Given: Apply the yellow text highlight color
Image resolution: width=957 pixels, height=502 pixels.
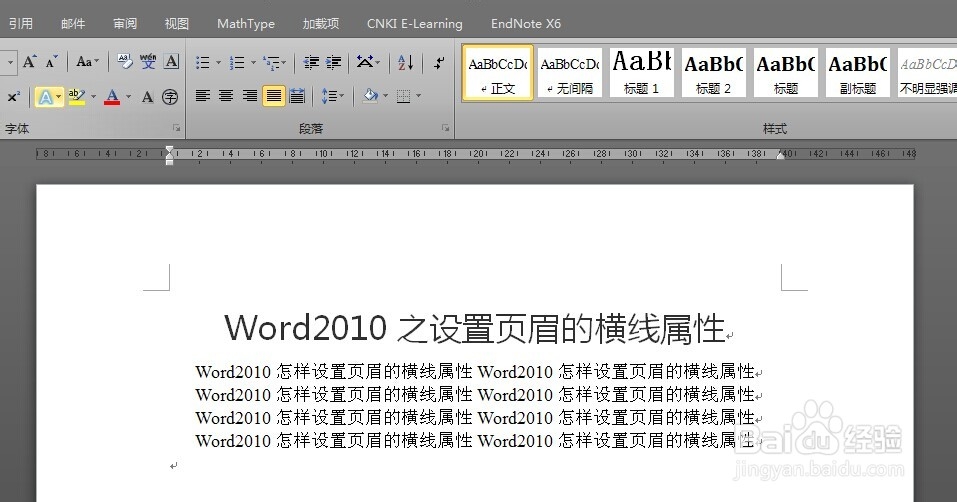Looking at the screenshot, I should tap(77, 96).
